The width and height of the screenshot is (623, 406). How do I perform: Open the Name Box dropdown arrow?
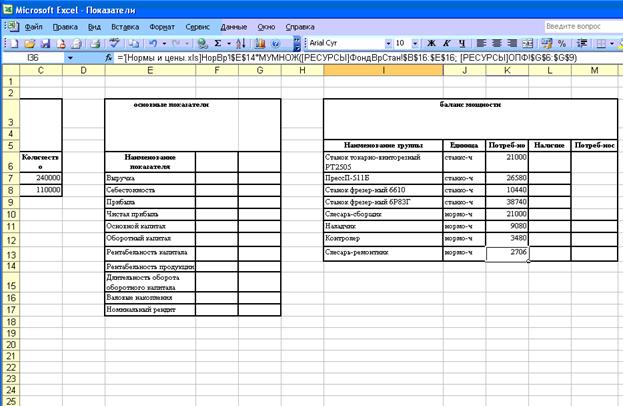coord(70,58)
